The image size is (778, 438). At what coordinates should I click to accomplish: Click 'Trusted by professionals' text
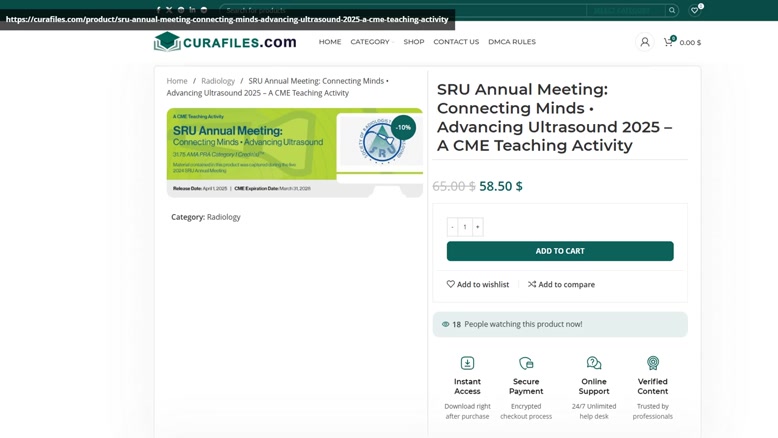(652, 411)
